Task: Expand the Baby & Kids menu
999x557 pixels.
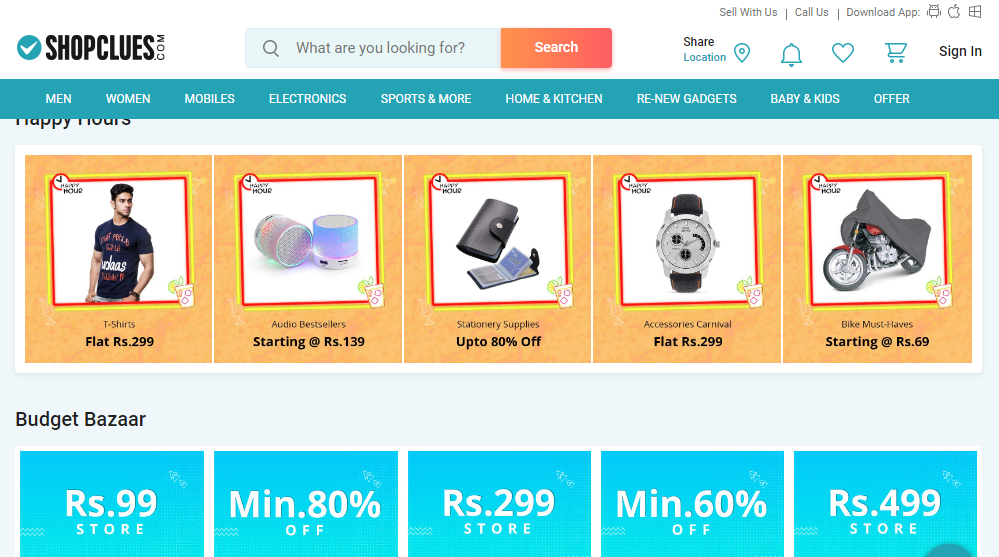Action: pyautogui.click(x=805, y=99)
